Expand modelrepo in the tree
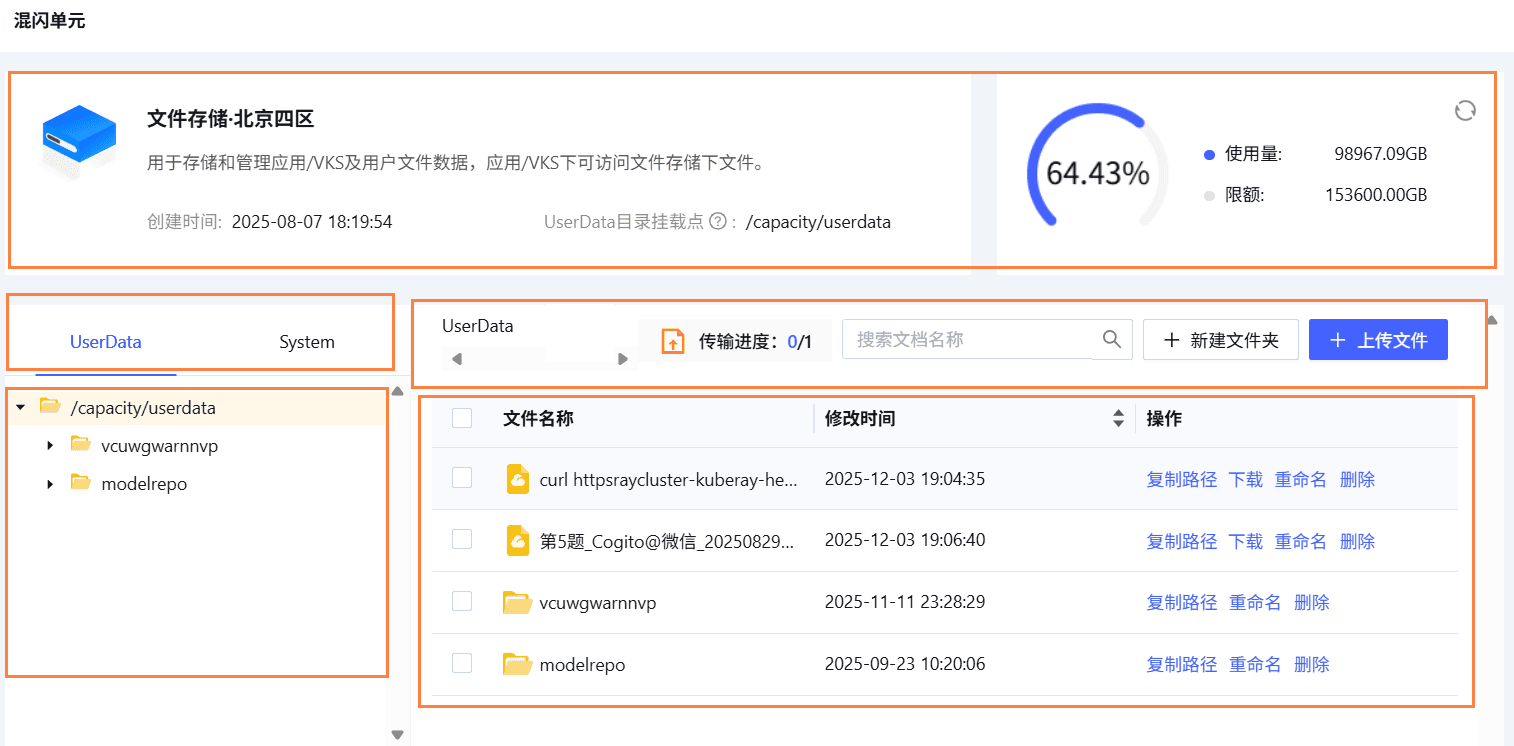Image resolution: width=1514 pixels, height=746 pixels. coord(51,484)
